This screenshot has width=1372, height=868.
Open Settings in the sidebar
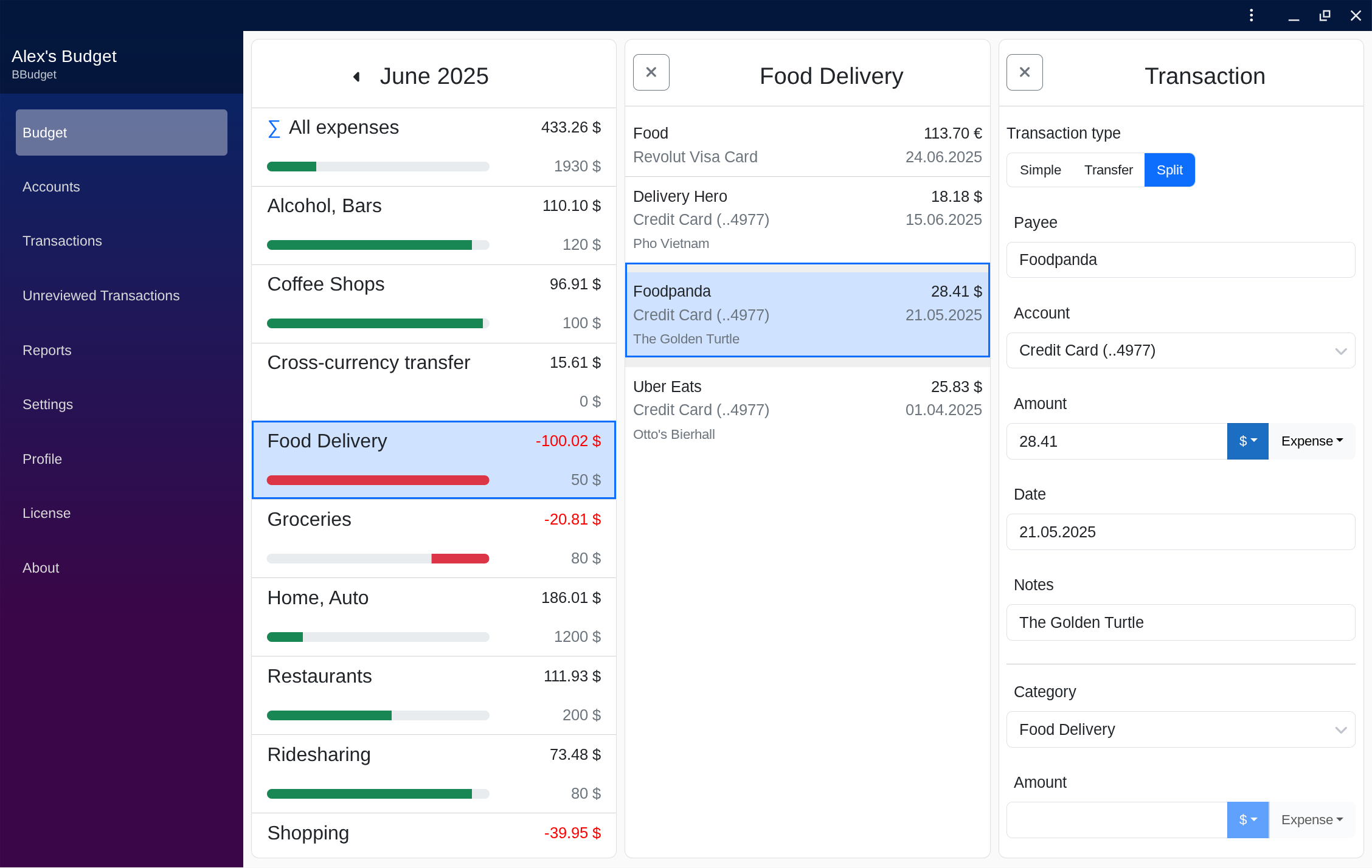coord(122,405)
